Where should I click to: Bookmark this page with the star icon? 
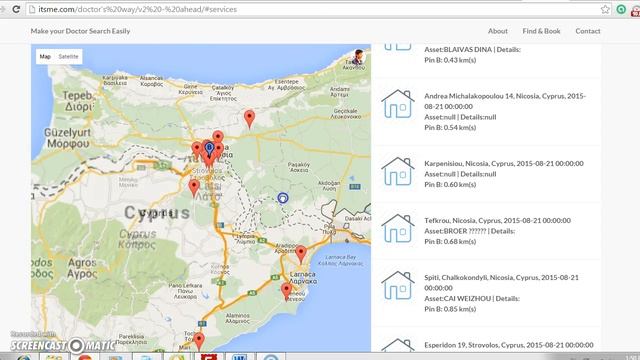605,9
